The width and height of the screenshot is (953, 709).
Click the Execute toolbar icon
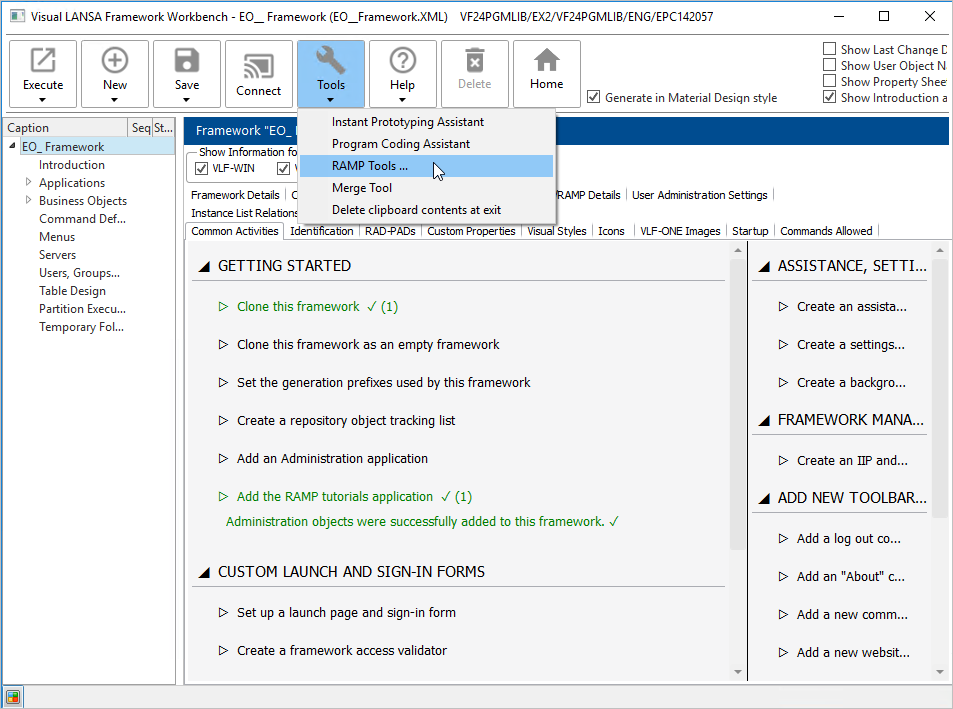coord(43,62)
